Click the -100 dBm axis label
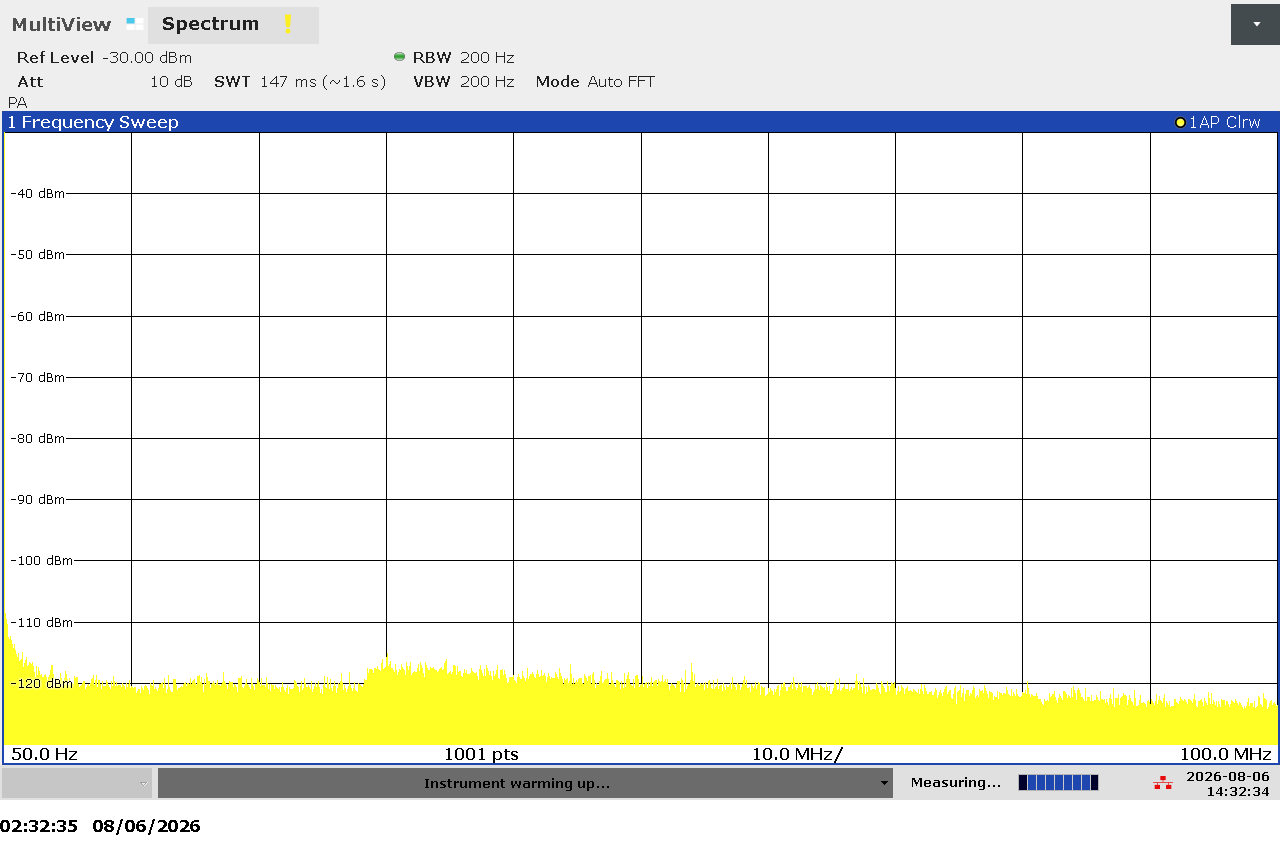The width and height of the screenshot is (1280, 850). pyautogui.click(x=41, y=560)
